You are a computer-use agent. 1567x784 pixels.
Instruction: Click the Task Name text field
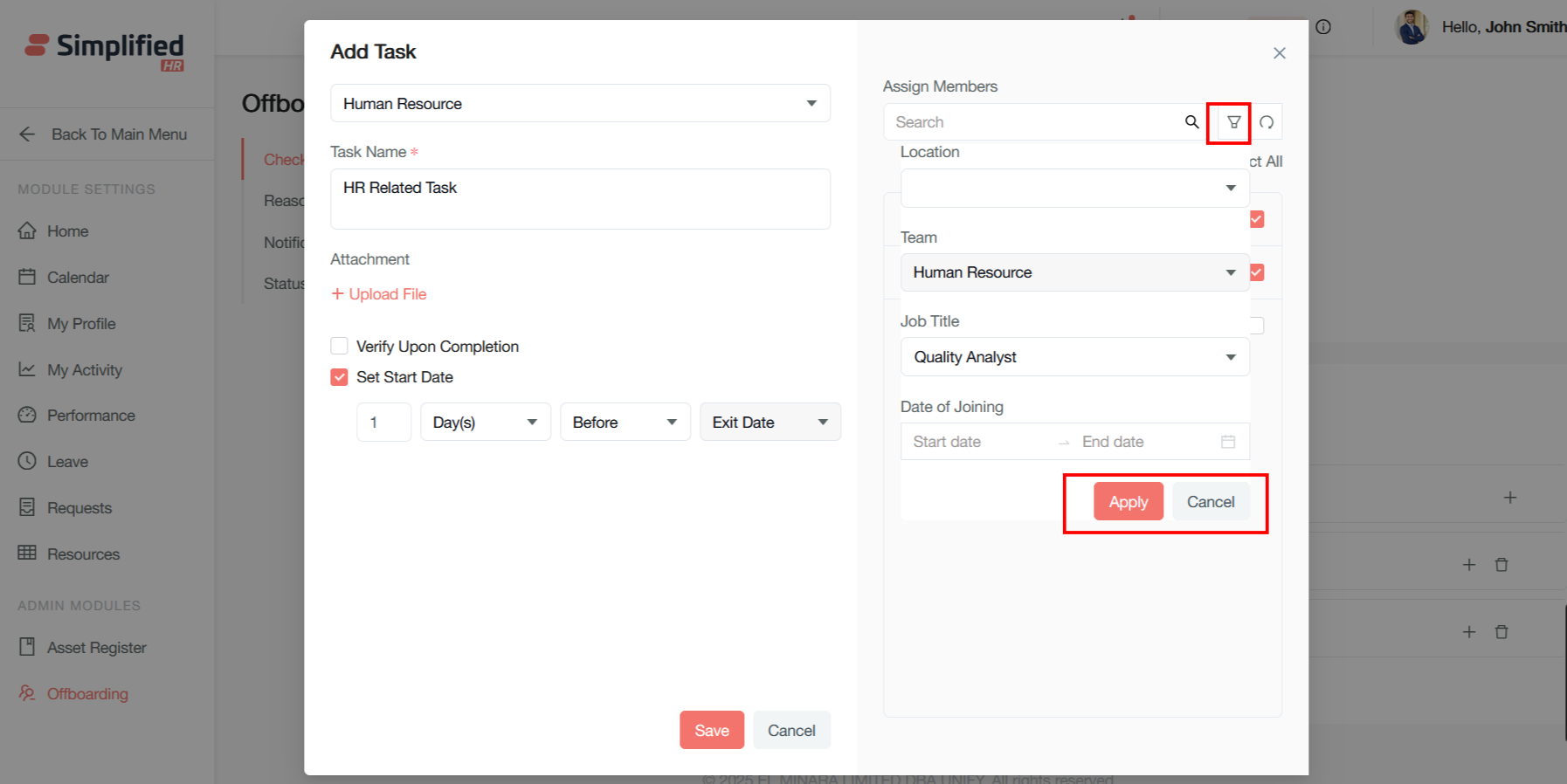(580, 199)
